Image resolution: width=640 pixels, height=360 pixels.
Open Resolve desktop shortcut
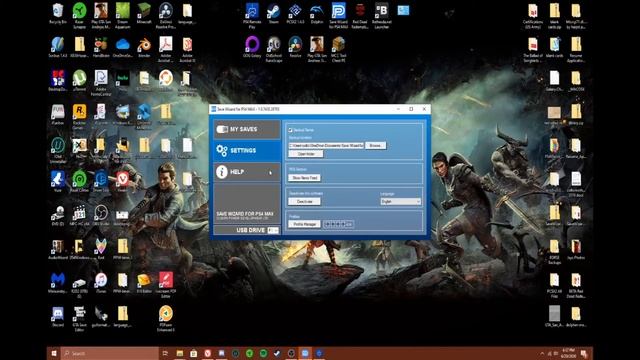point(295,47)
